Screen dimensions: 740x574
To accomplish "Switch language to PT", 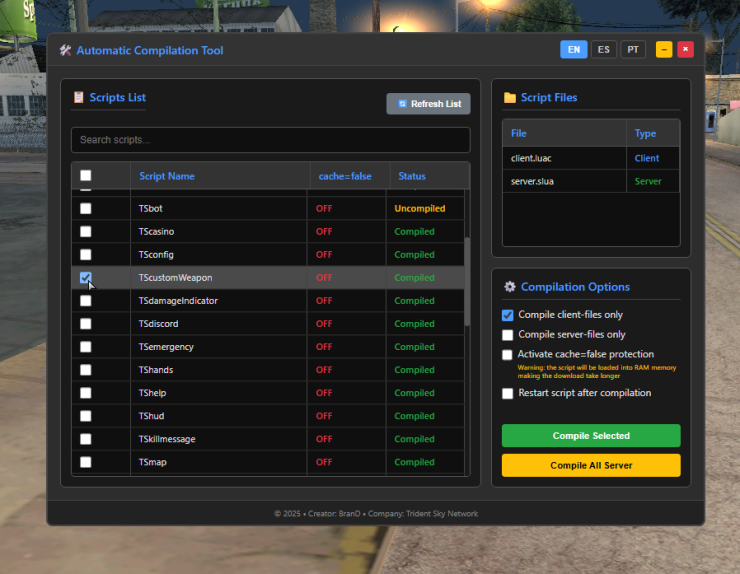I will click(x=633, y=50).
